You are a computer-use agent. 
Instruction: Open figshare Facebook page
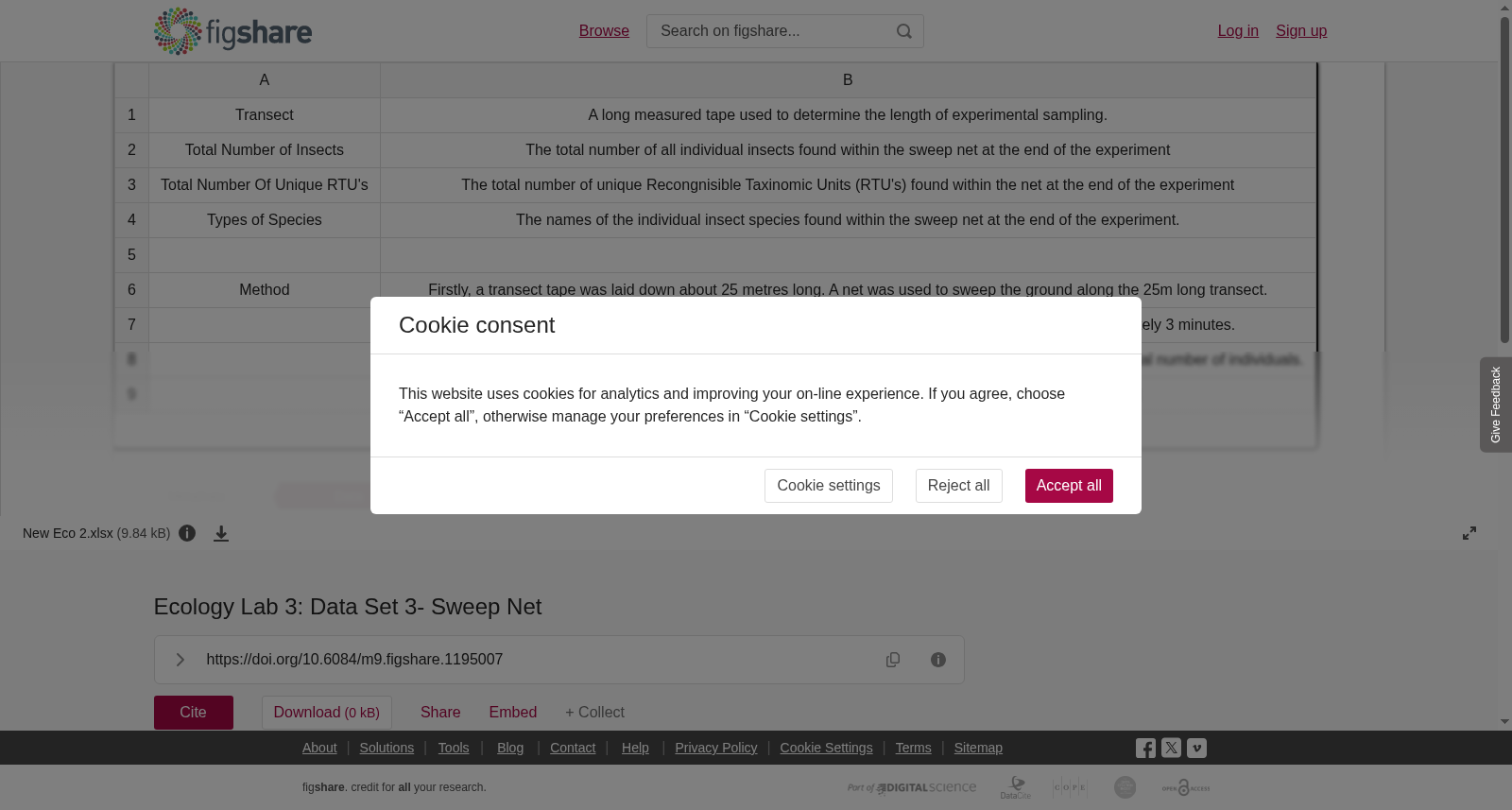point(1145,748)
